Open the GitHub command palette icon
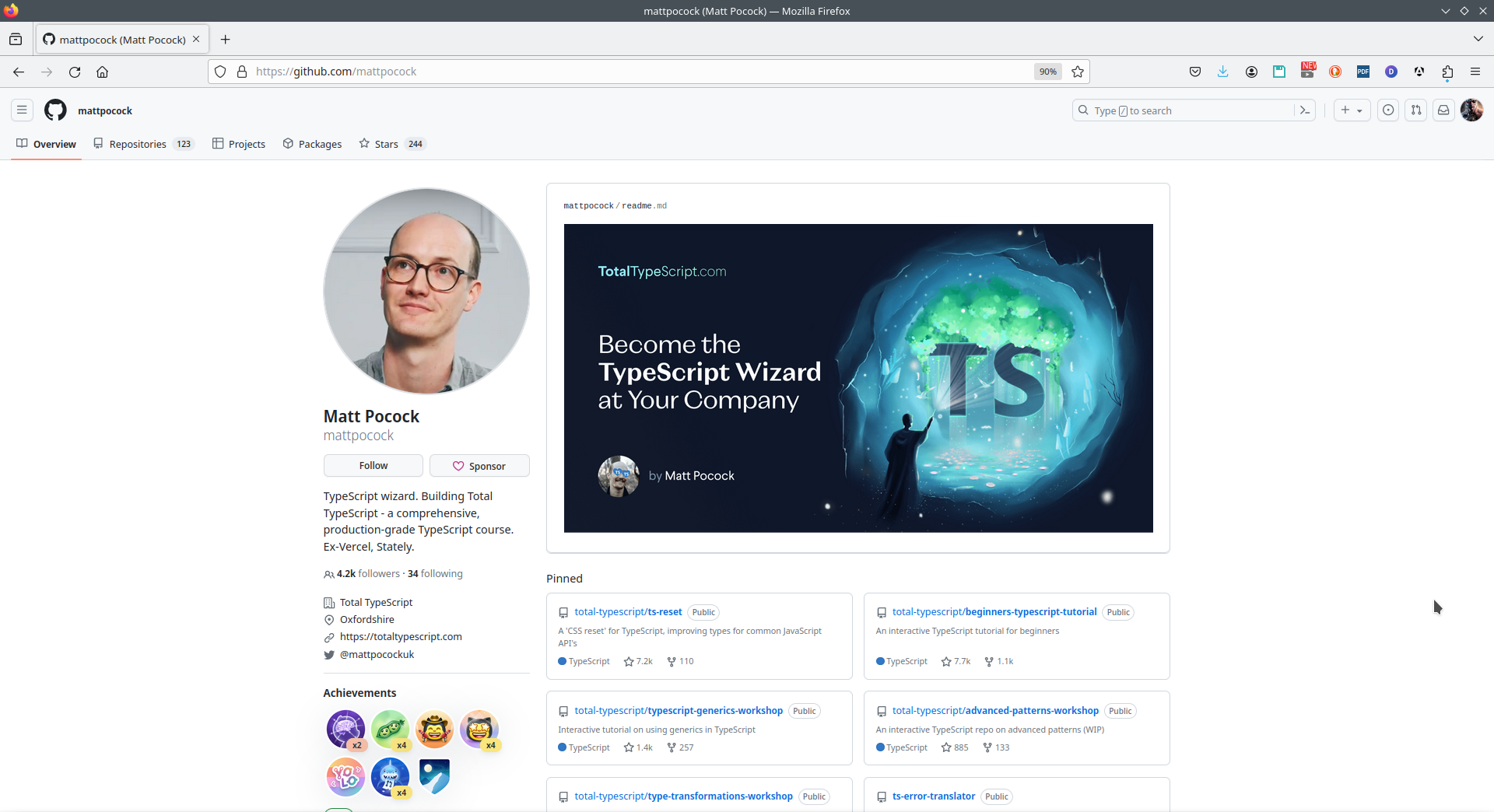Viewport: 1494px width, 812px height. coord(1305,110)
